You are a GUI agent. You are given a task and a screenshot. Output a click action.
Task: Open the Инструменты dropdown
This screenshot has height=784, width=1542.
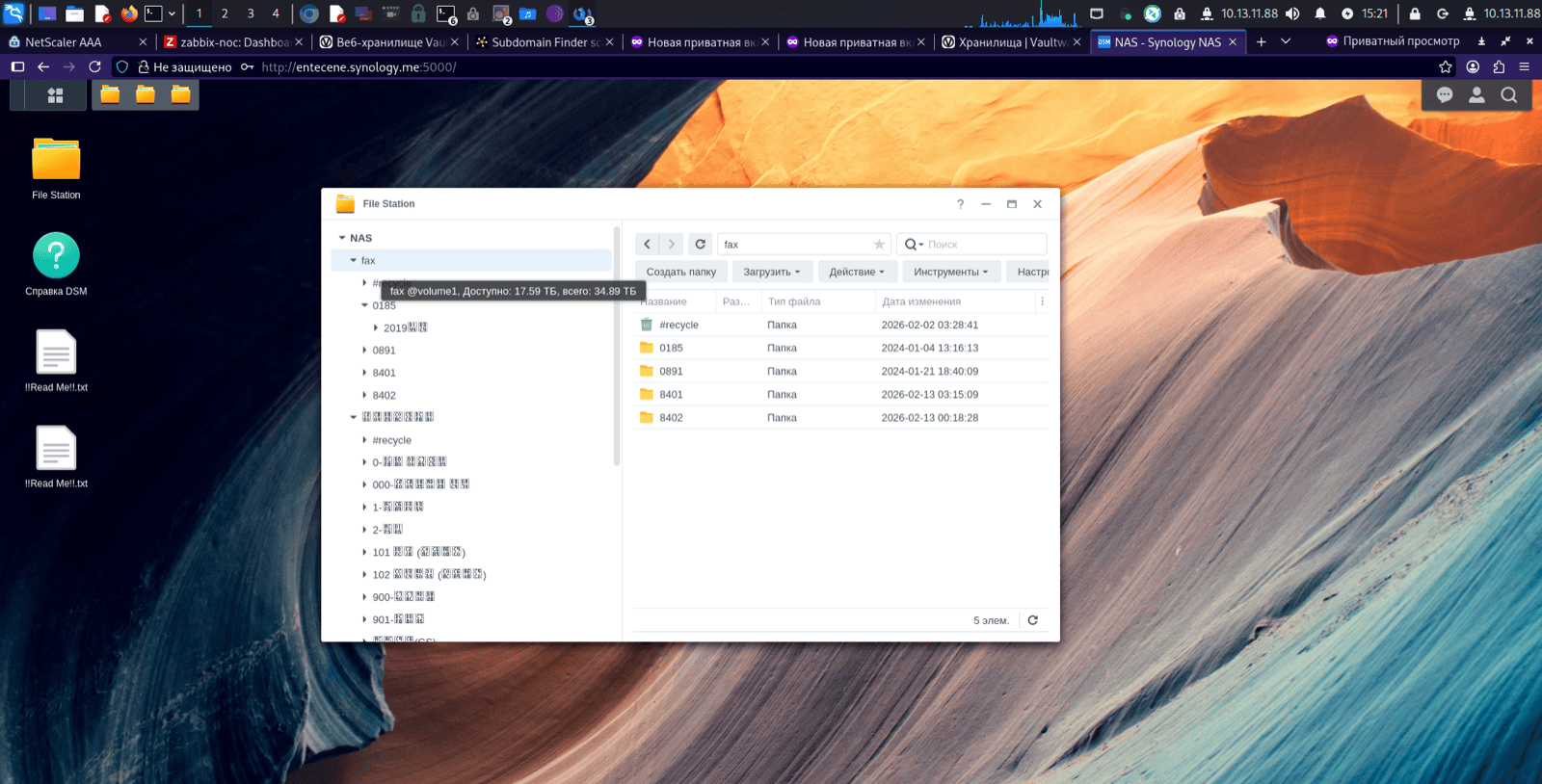(951, 272)
